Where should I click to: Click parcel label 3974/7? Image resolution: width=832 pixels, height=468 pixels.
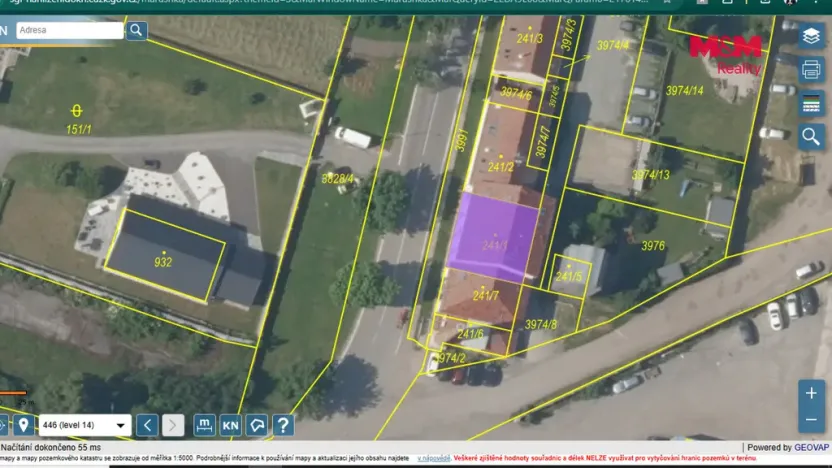[542, 142]
